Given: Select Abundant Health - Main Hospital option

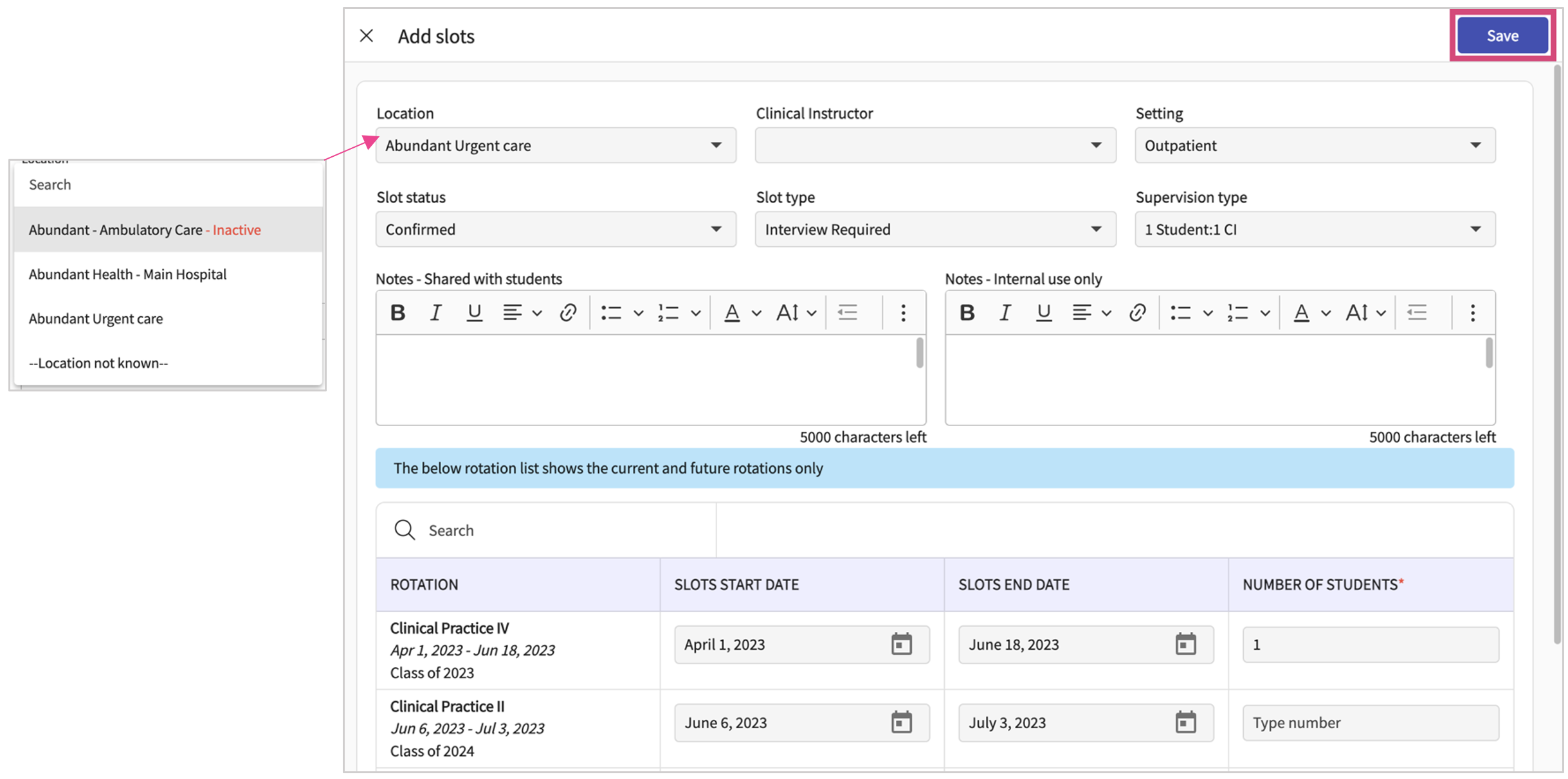Looking at the screenshot, I should pyautogui.click(x=127, y=274).
